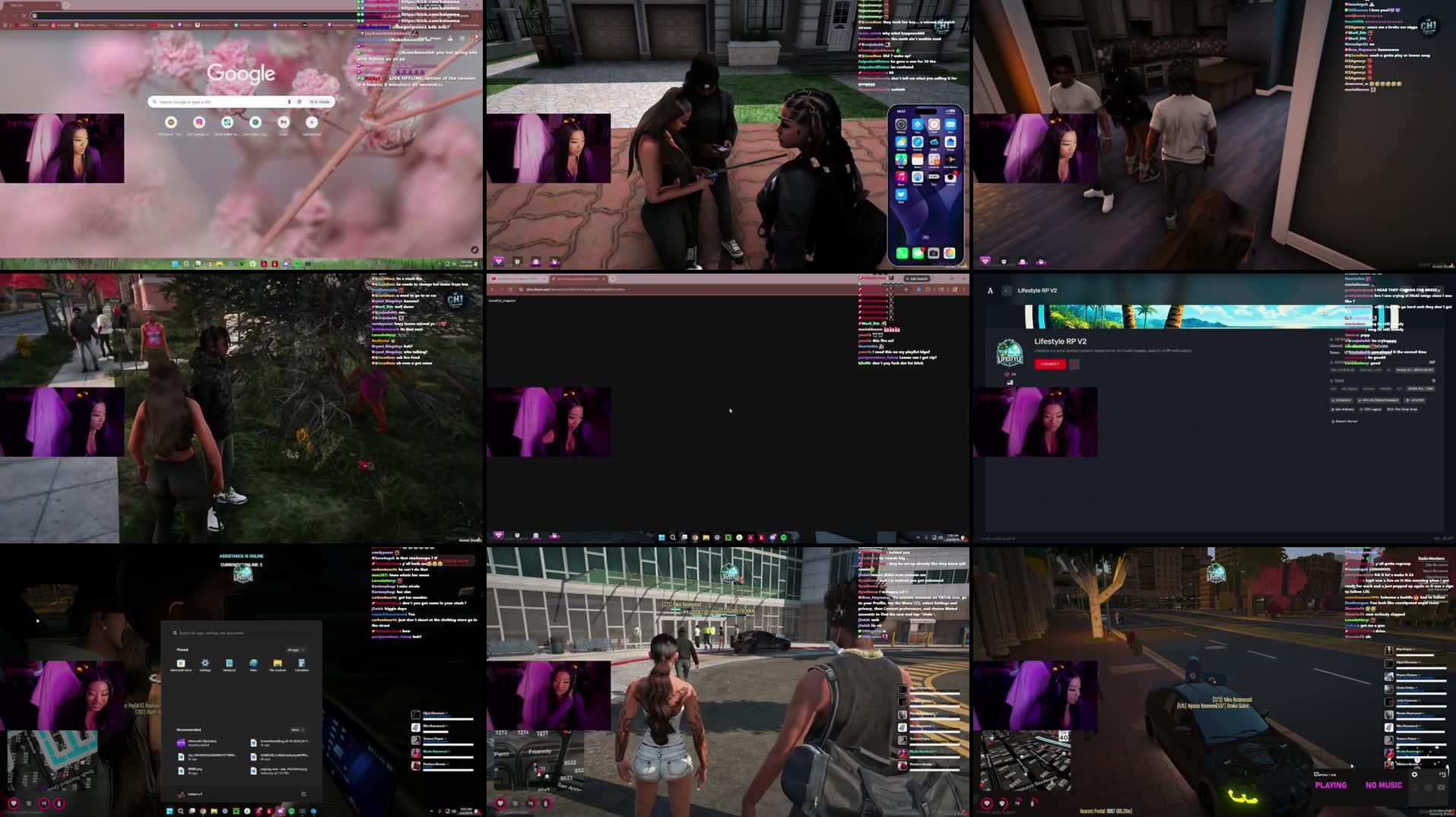Click the Report Server link
Image resolution: width=1456 pixels, height=817 pixels.
(x=1344, y=421)
